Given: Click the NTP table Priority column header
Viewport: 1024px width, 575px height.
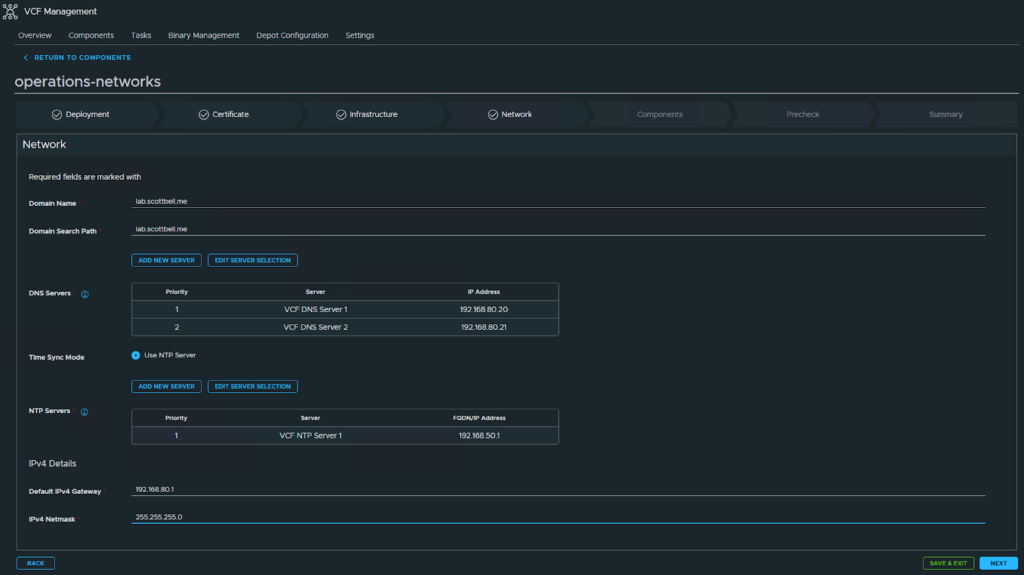Looking at the screenshot, I should coord(176,418).
